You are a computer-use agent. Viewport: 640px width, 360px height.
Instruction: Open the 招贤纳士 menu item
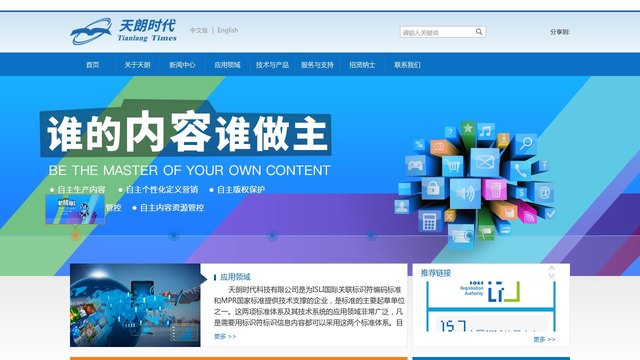362,64
